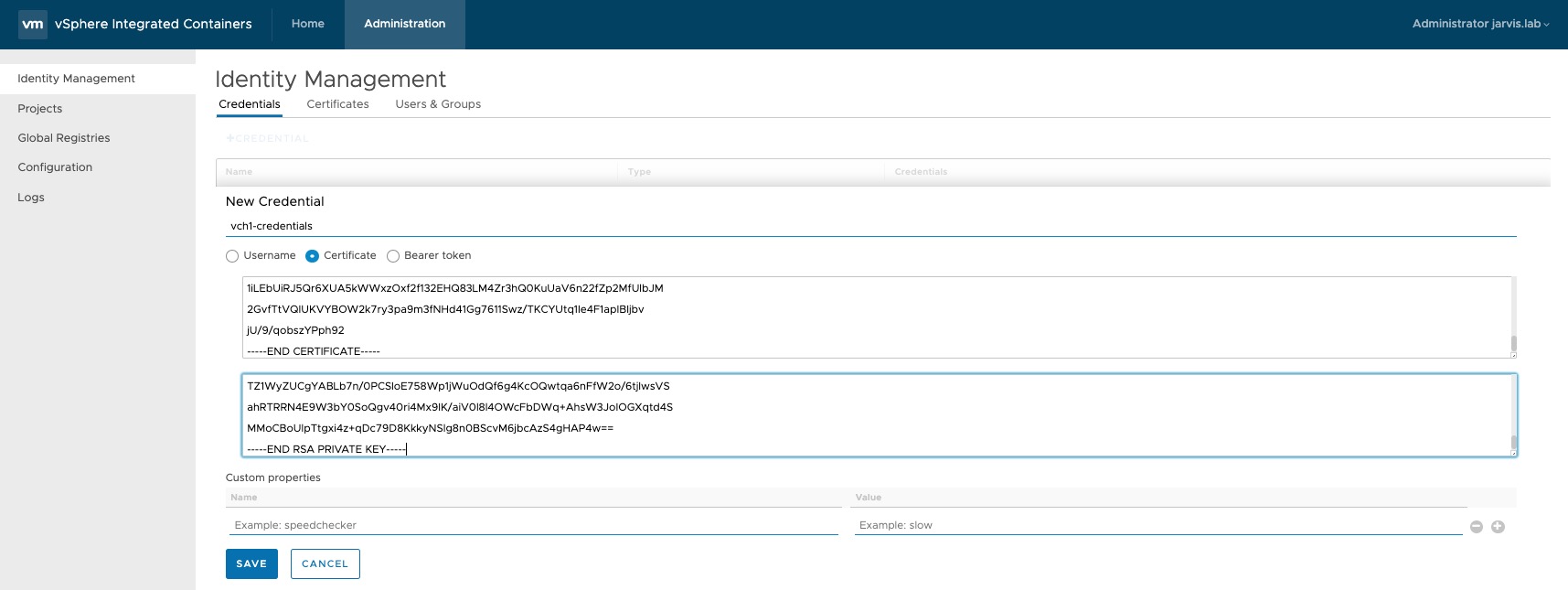
Task: Click the key line starting with MMoCBoUlpTtgxi4z
Action: point(430,428)
